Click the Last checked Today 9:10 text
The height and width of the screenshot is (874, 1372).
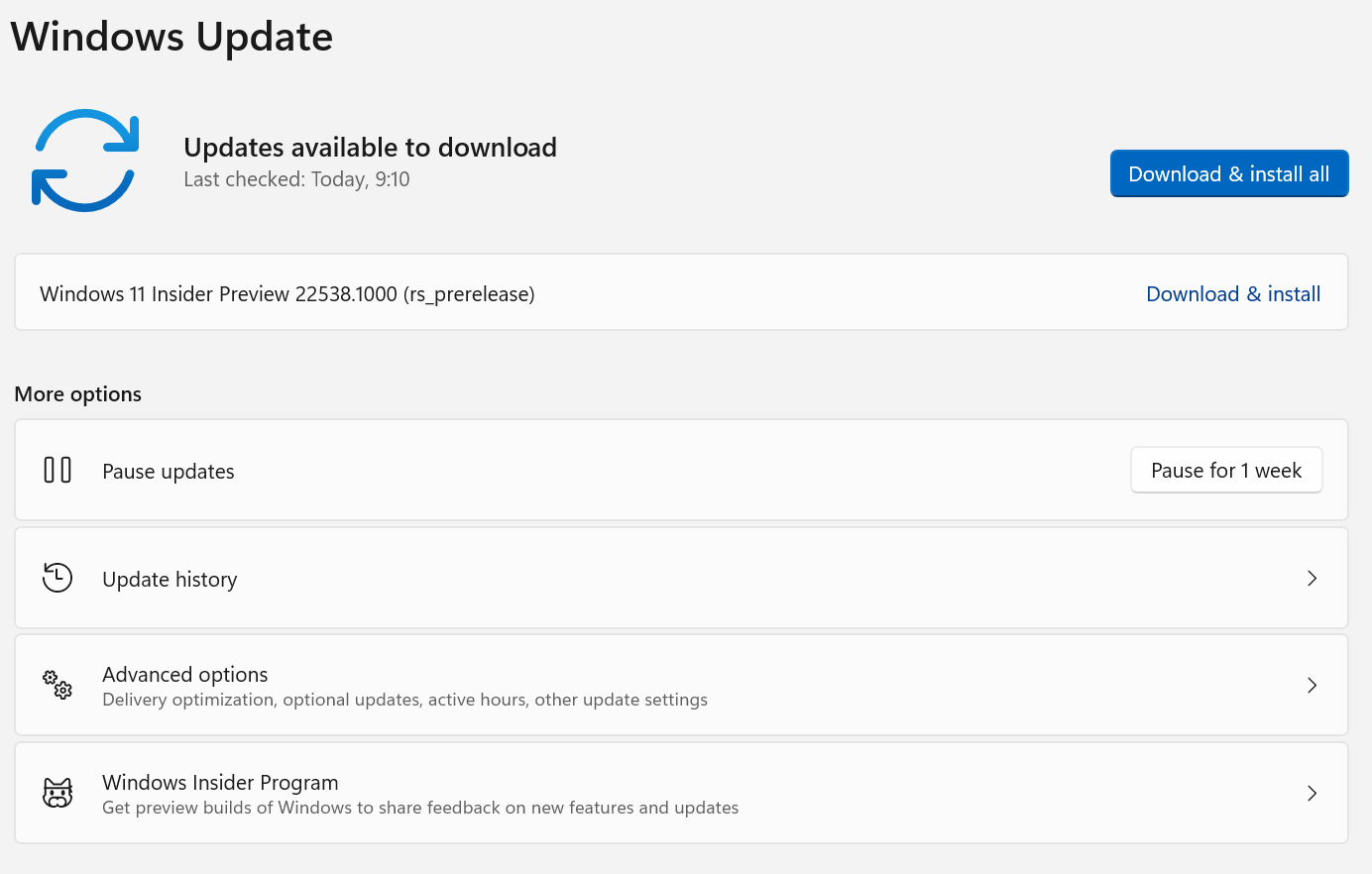[296, 179]
